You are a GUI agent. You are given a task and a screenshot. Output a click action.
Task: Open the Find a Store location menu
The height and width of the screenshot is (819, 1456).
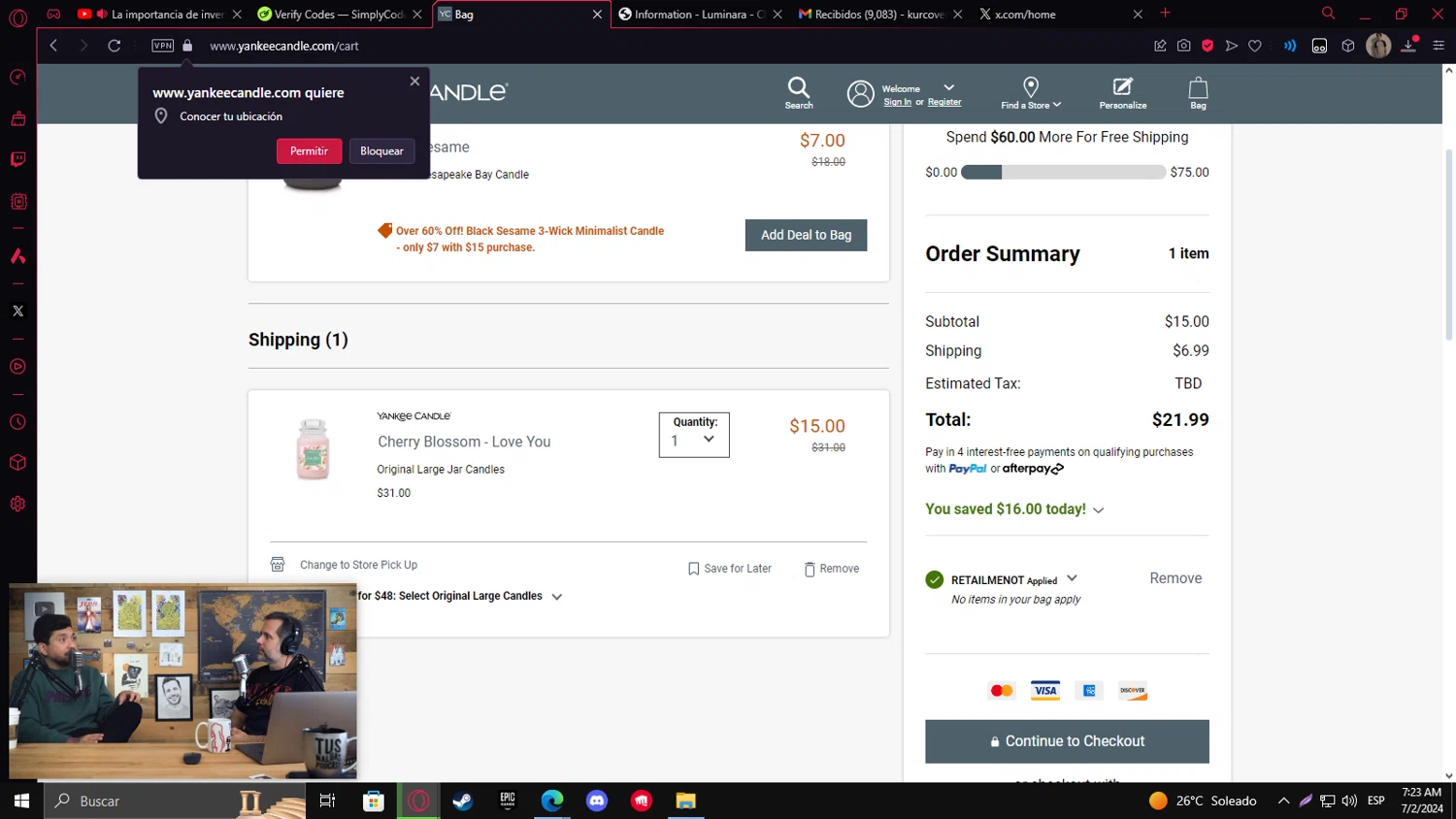tap(1031, 93)
